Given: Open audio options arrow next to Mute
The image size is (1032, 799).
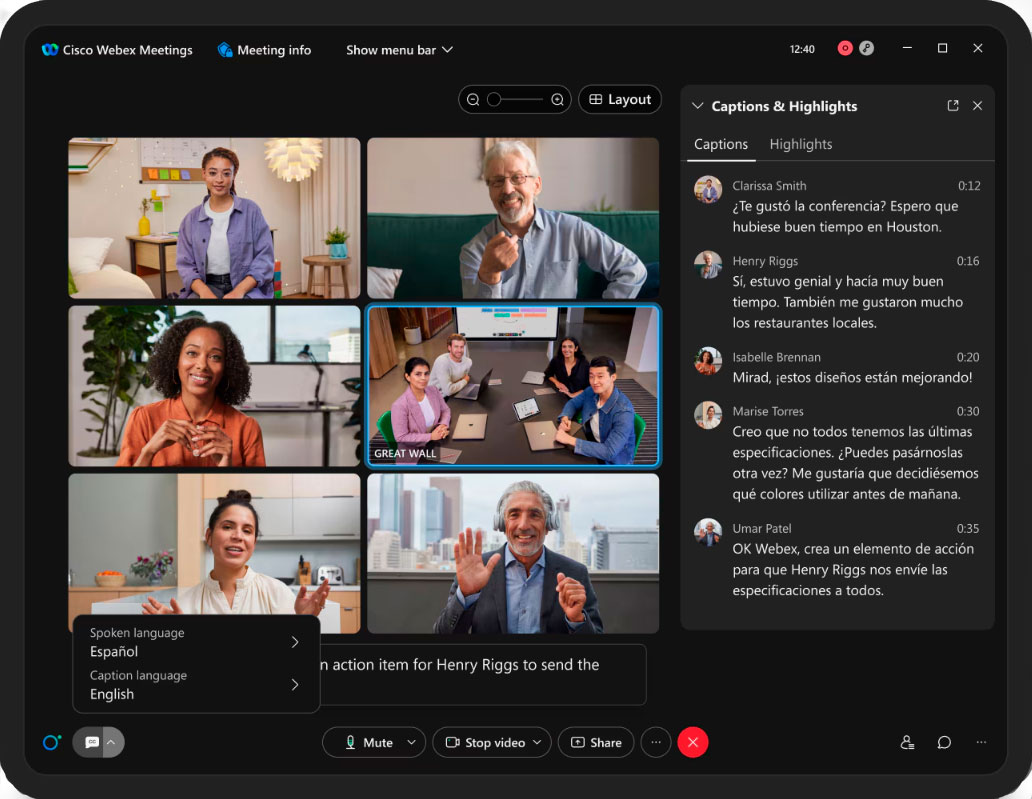Looking at the screenshot, I should pos(412,742).
